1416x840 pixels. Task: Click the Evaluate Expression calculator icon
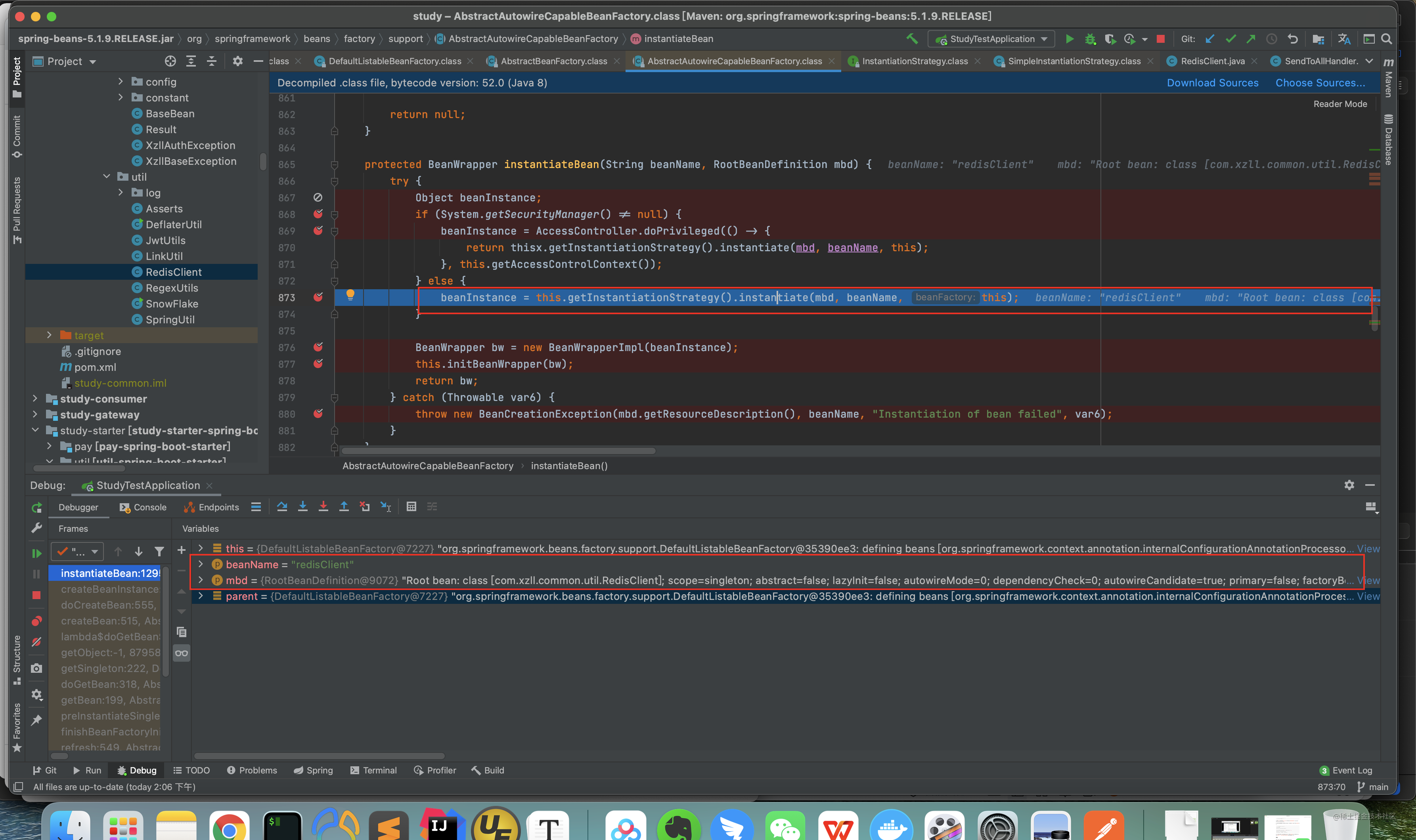tap(411, 507)
